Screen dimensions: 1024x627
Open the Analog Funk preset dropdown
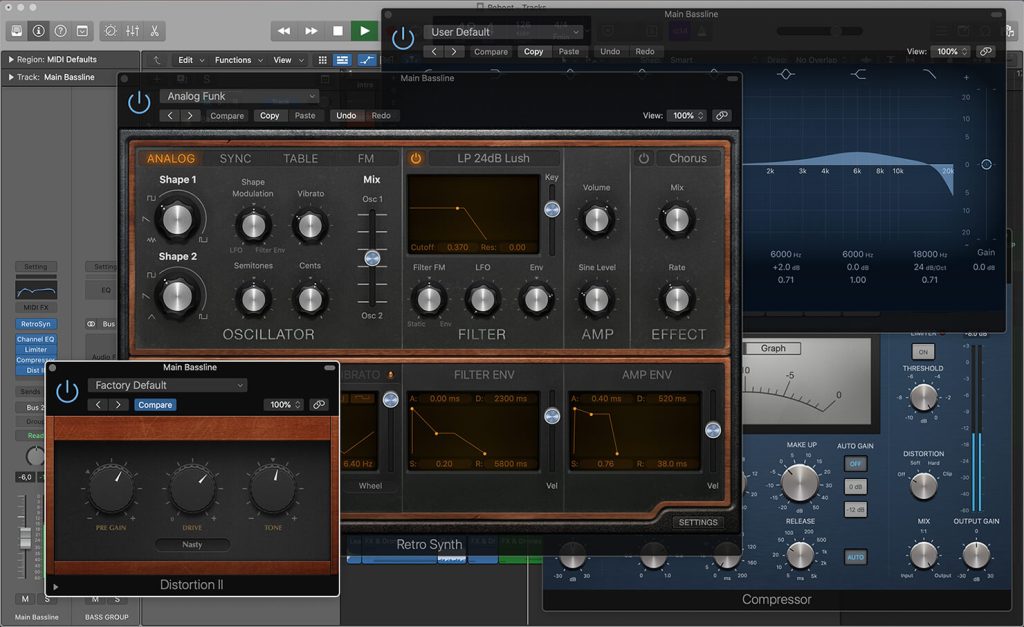(x=239, y=96)
